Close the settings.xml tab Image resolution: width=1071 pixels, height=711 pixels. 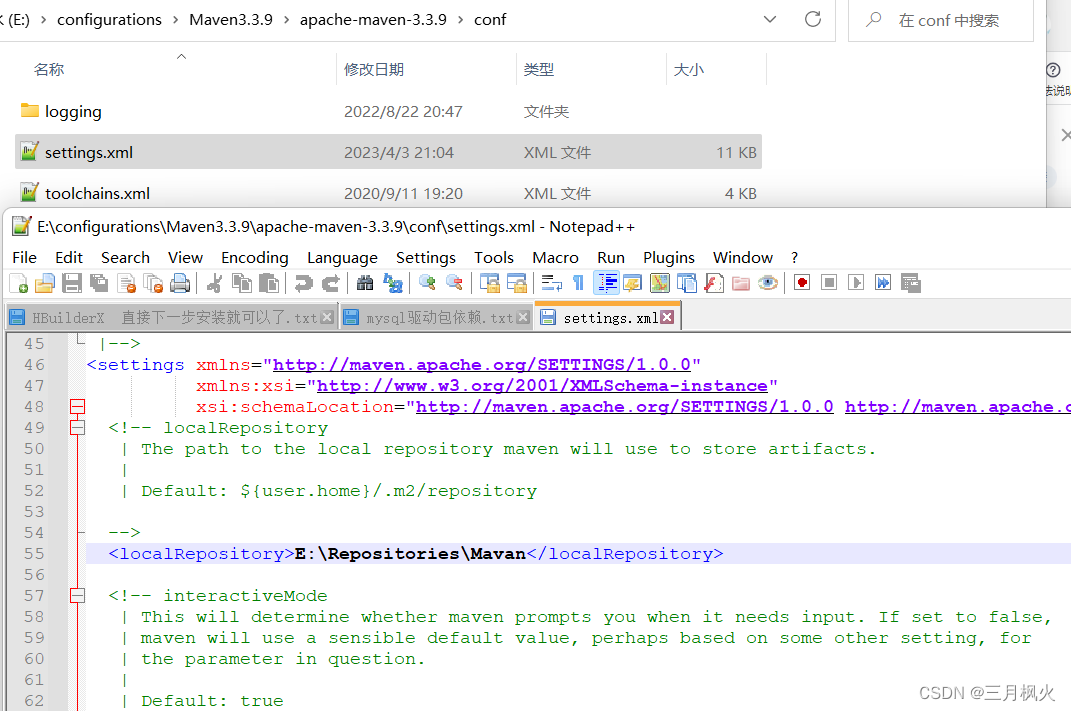point(667,317)
